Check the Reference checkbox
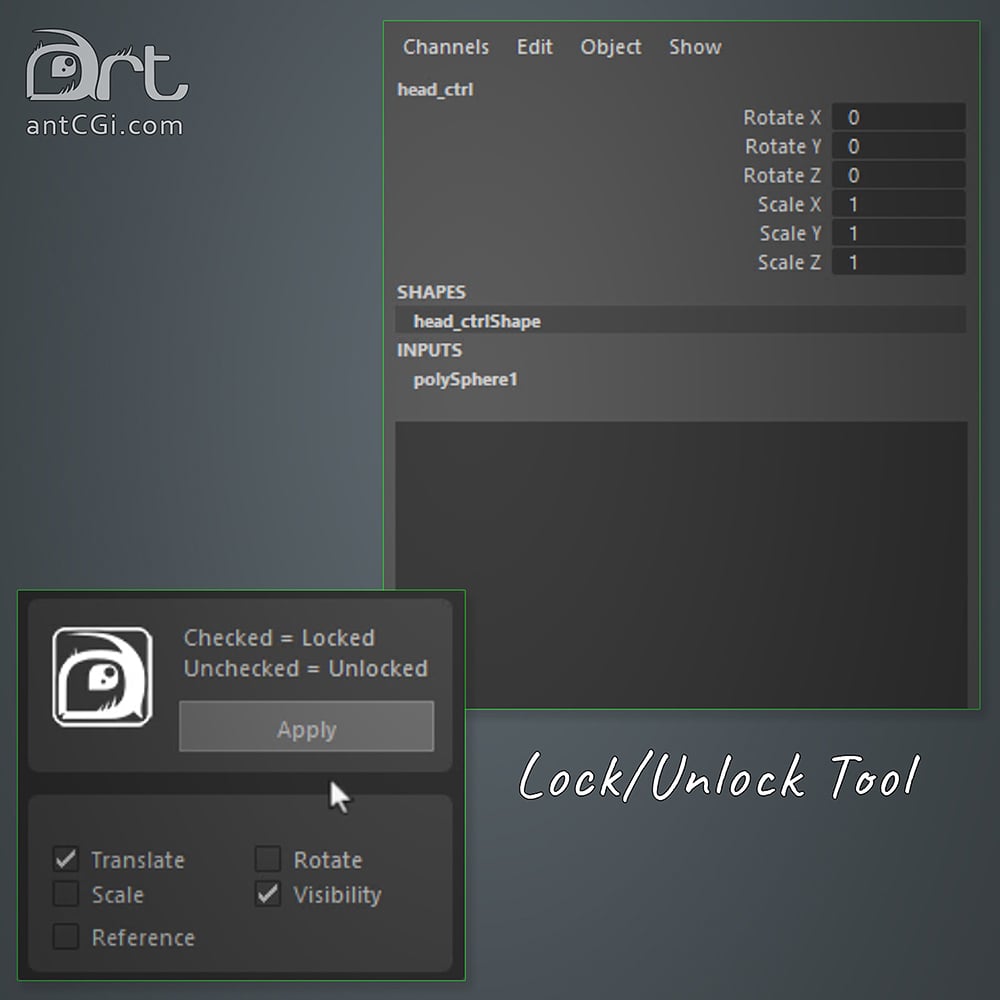This screenshot has width=1000, height=1000. (66, 937)
